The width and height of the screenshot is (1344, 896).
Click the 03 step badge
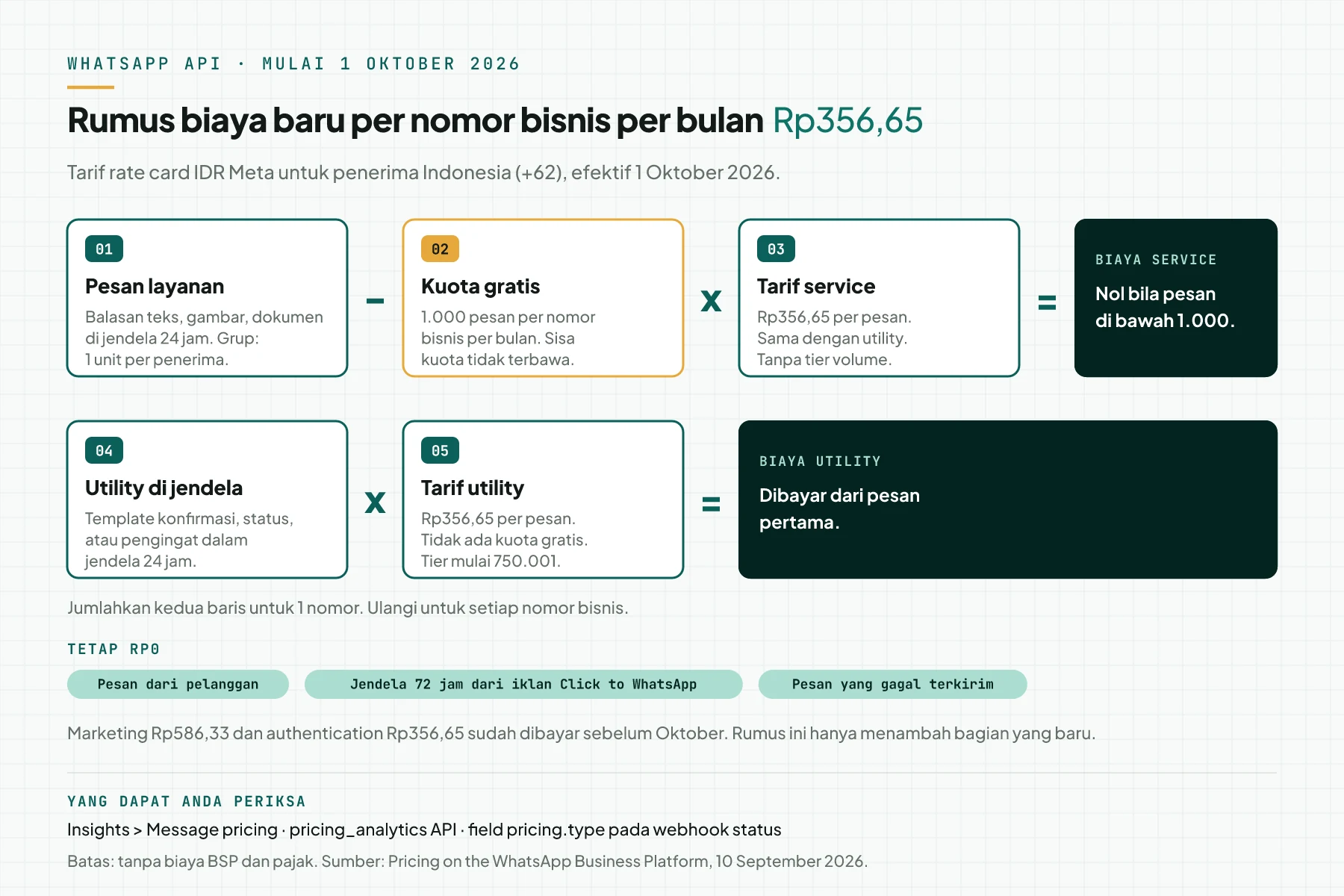pos(776,249)
